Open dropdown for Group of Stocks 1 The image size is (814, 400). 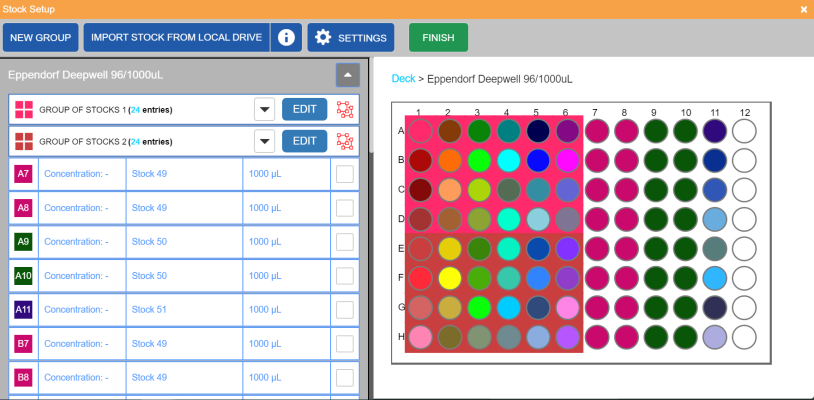click(x=265, y=109)
